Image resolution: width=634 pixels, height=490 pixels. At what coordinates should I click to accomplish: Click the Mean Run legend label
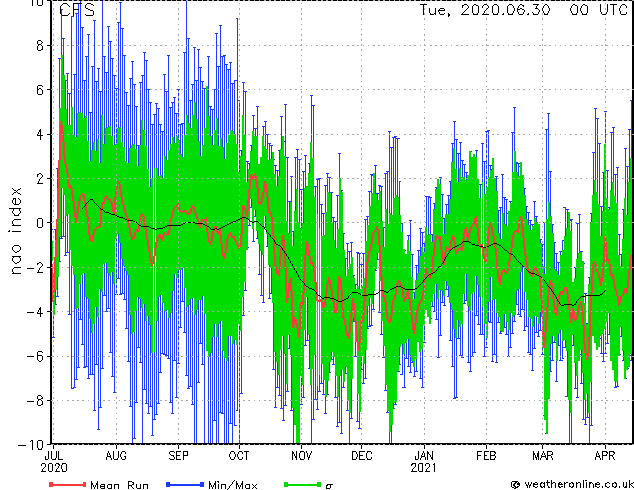119,485
